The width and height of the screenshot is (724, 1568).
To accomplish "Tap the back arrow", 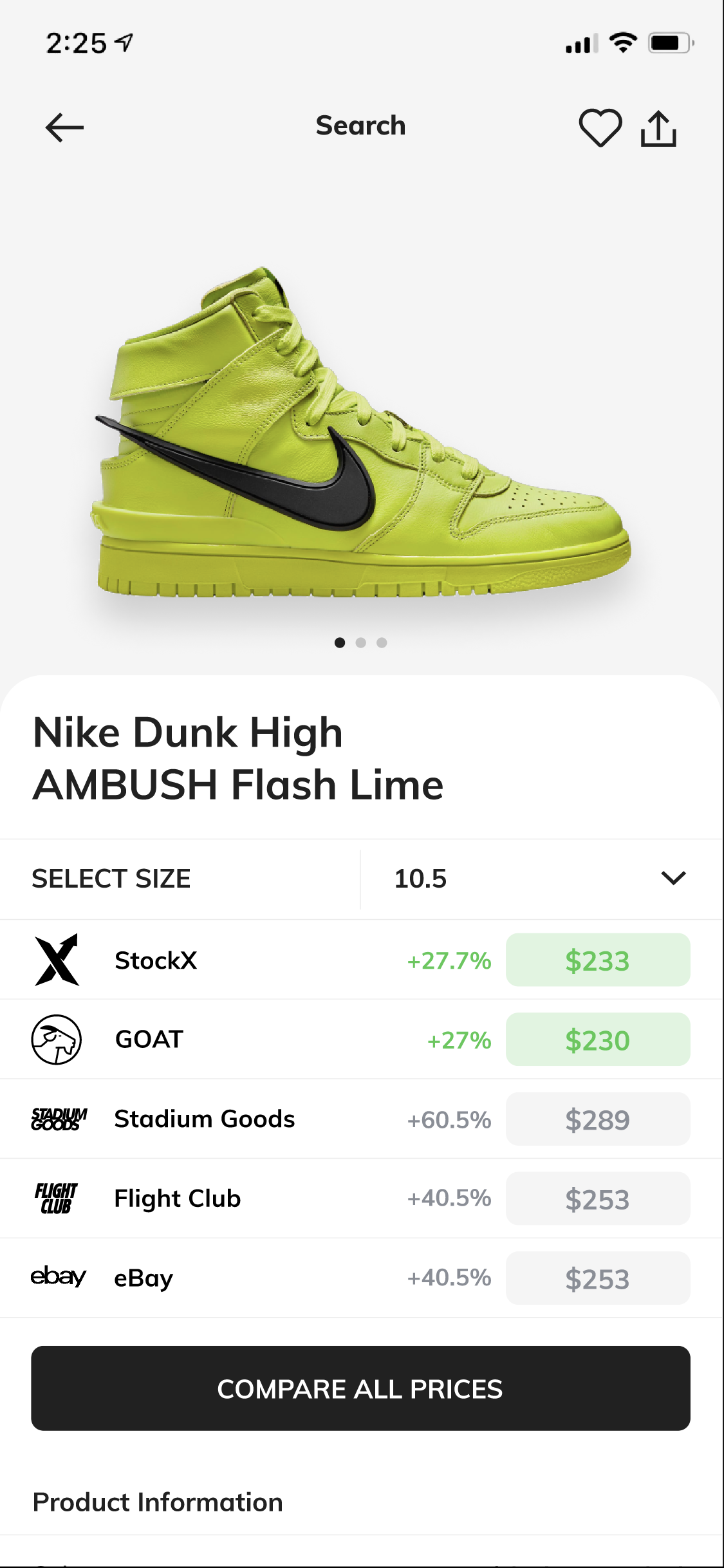I will pyautogui.click(x=64, y=127).
